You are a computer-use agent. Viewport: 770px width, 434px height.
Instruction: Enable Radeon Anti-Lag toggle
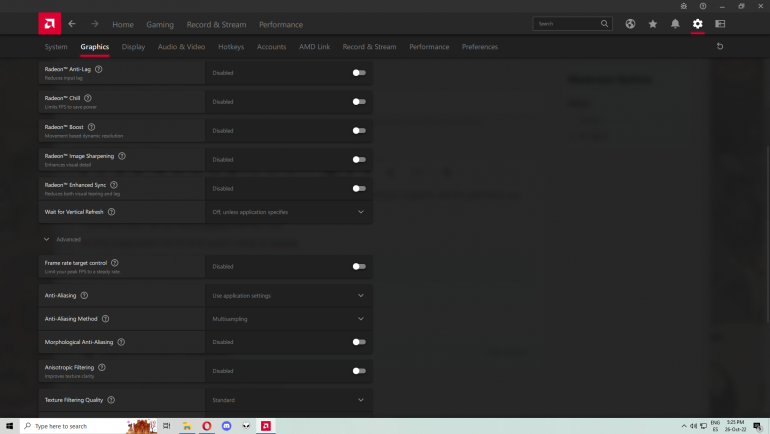(x=359, y=73)
